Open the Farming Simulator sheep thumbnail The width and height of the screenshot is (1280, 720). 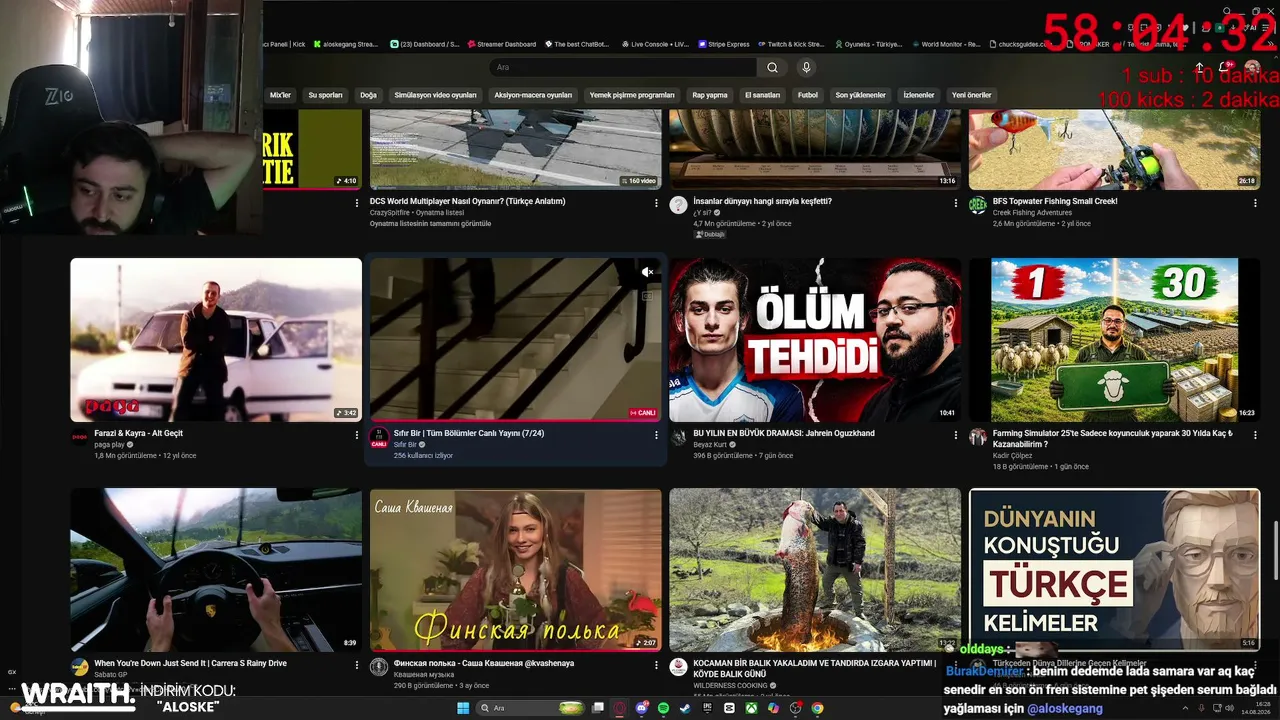coord(1114,340)
